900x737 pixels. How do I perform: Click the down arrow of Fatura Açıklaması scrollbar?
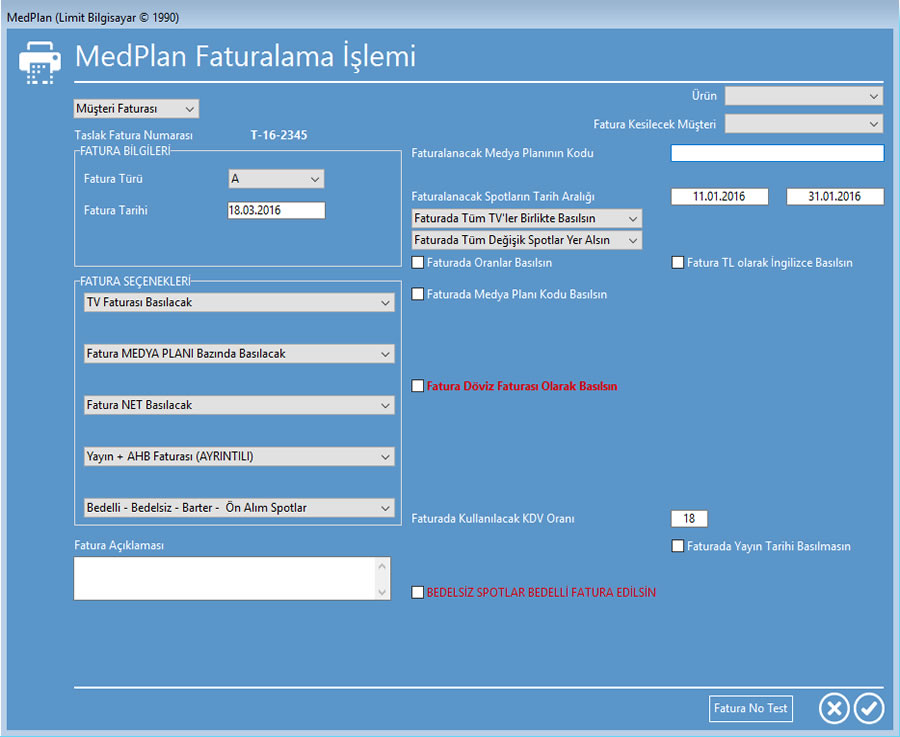(x=382, y=592)
